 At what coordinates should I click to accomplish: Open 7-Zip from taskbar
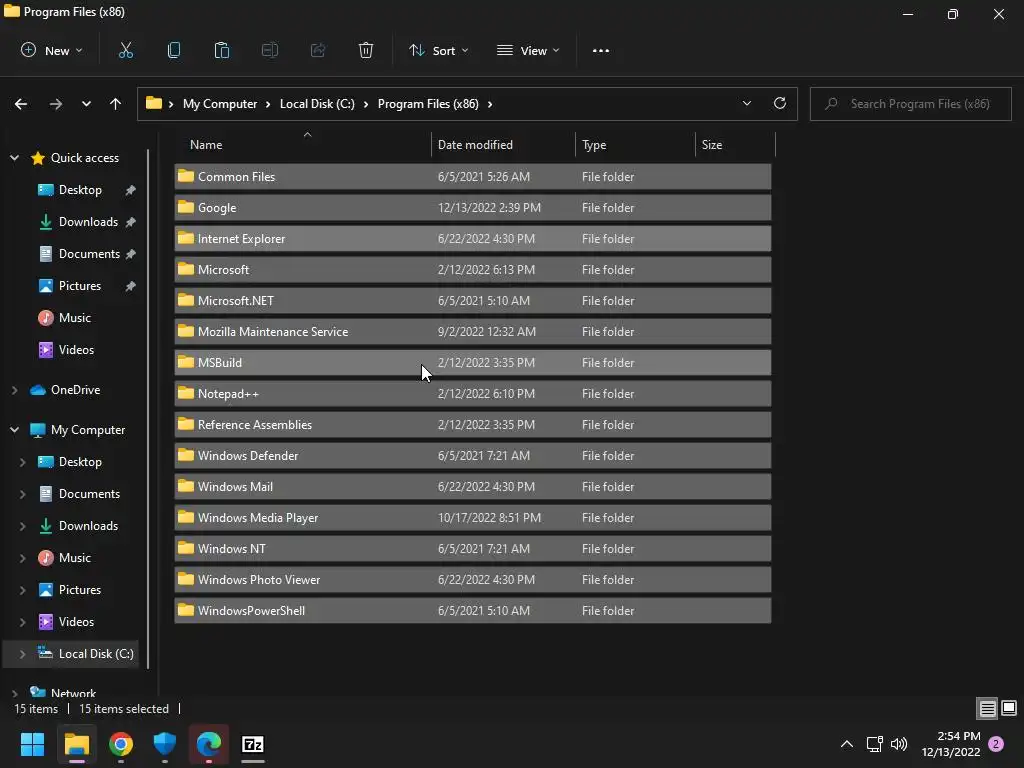point(253,744)
